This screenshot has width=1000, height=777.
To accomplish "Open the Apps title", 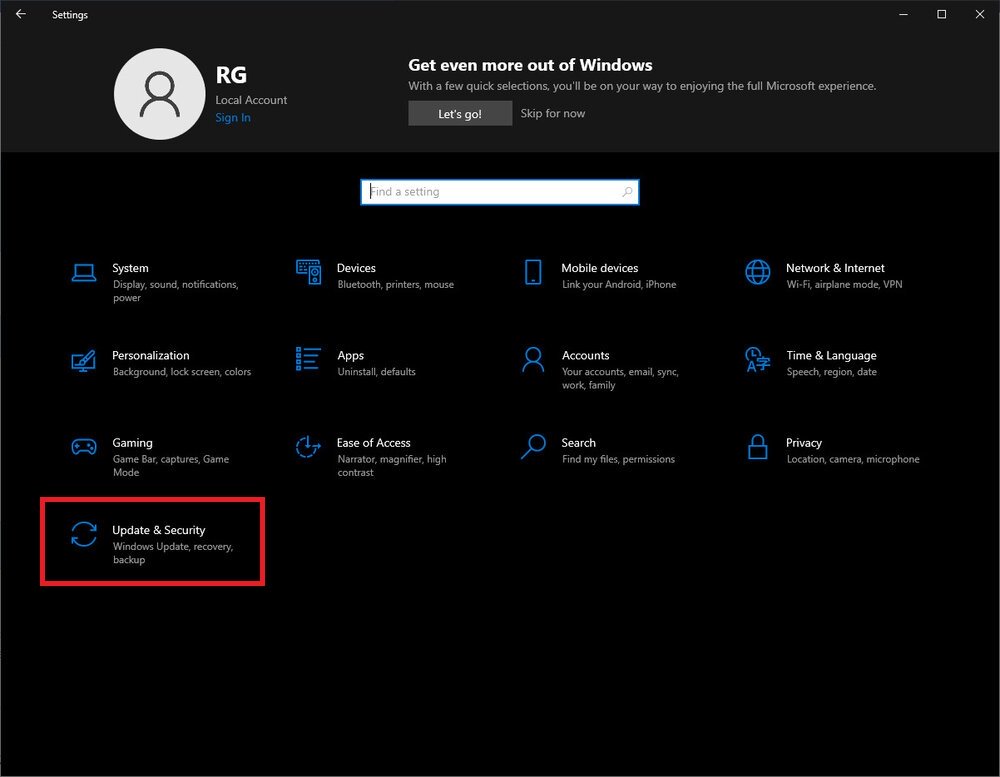I will tap(350, 355).
